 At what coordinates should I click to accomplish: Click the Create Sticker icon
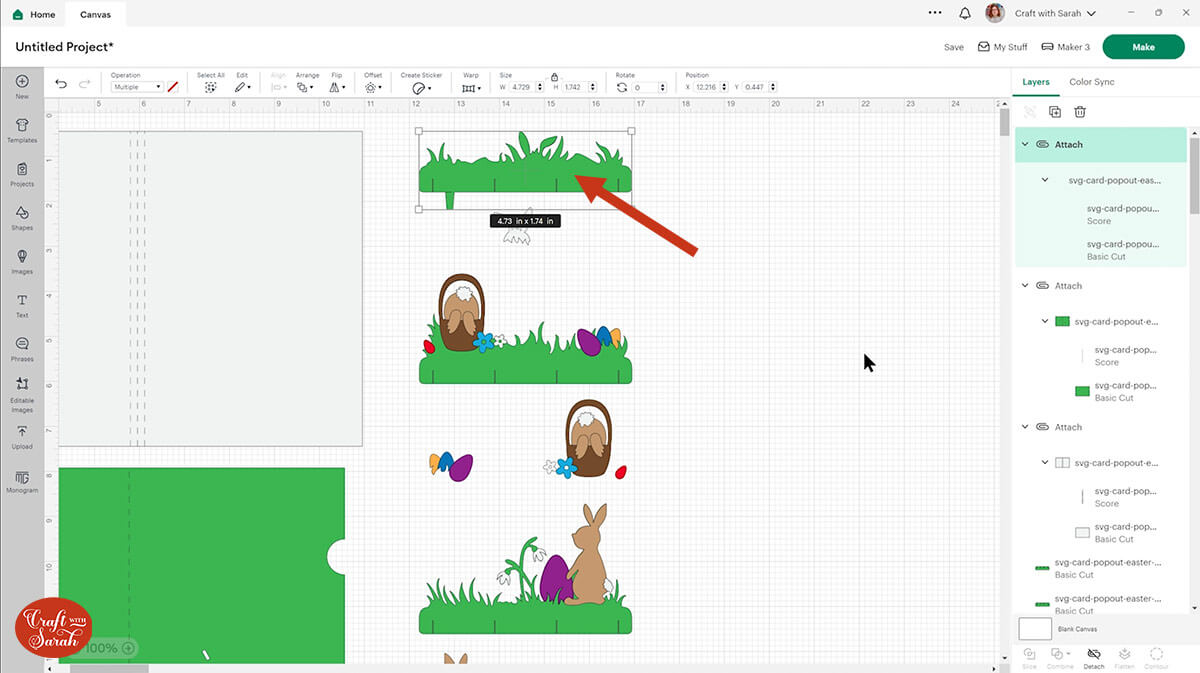(420, 88)
